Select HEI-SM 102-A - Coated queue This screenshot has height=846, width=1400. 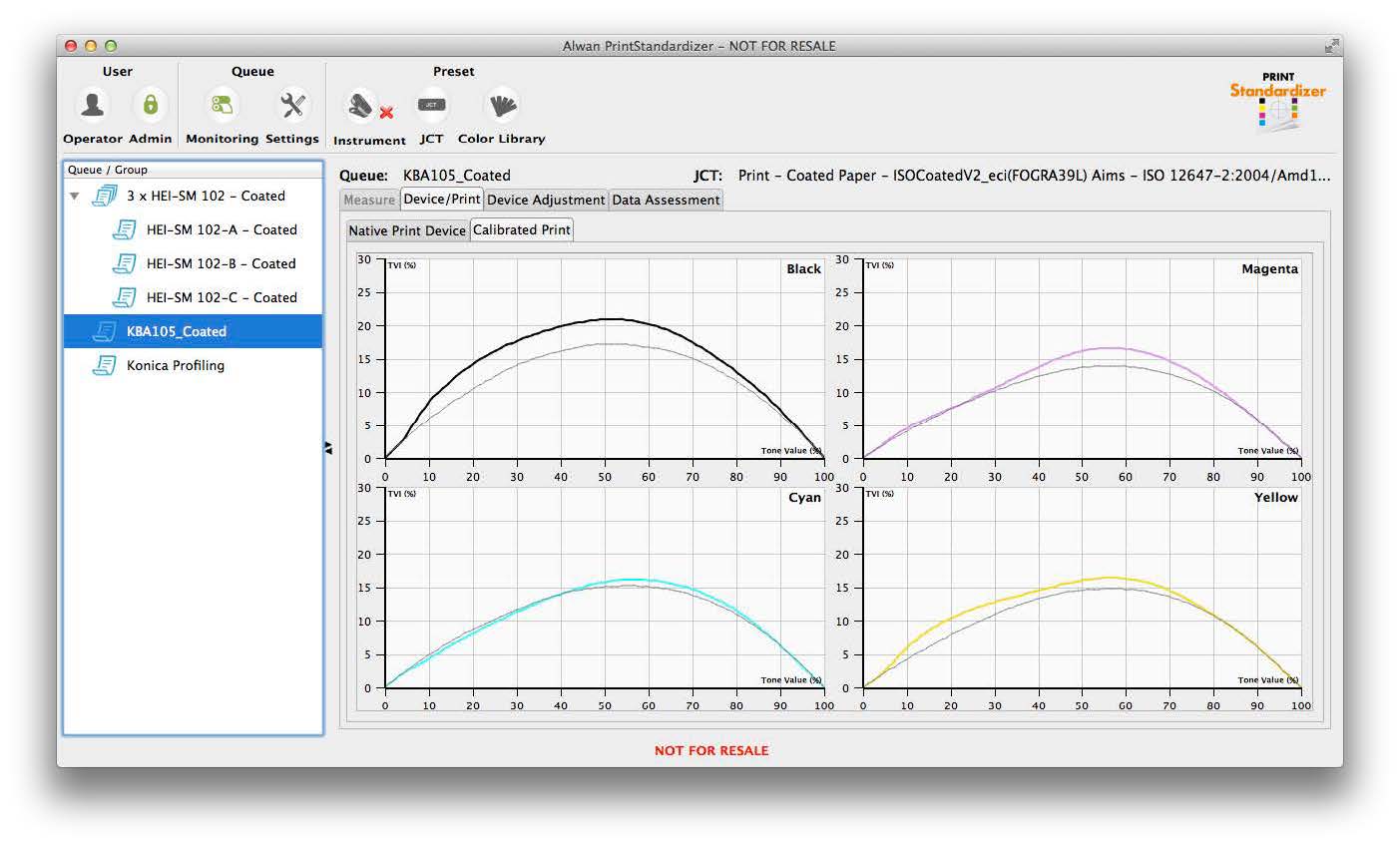pos(221,229)
